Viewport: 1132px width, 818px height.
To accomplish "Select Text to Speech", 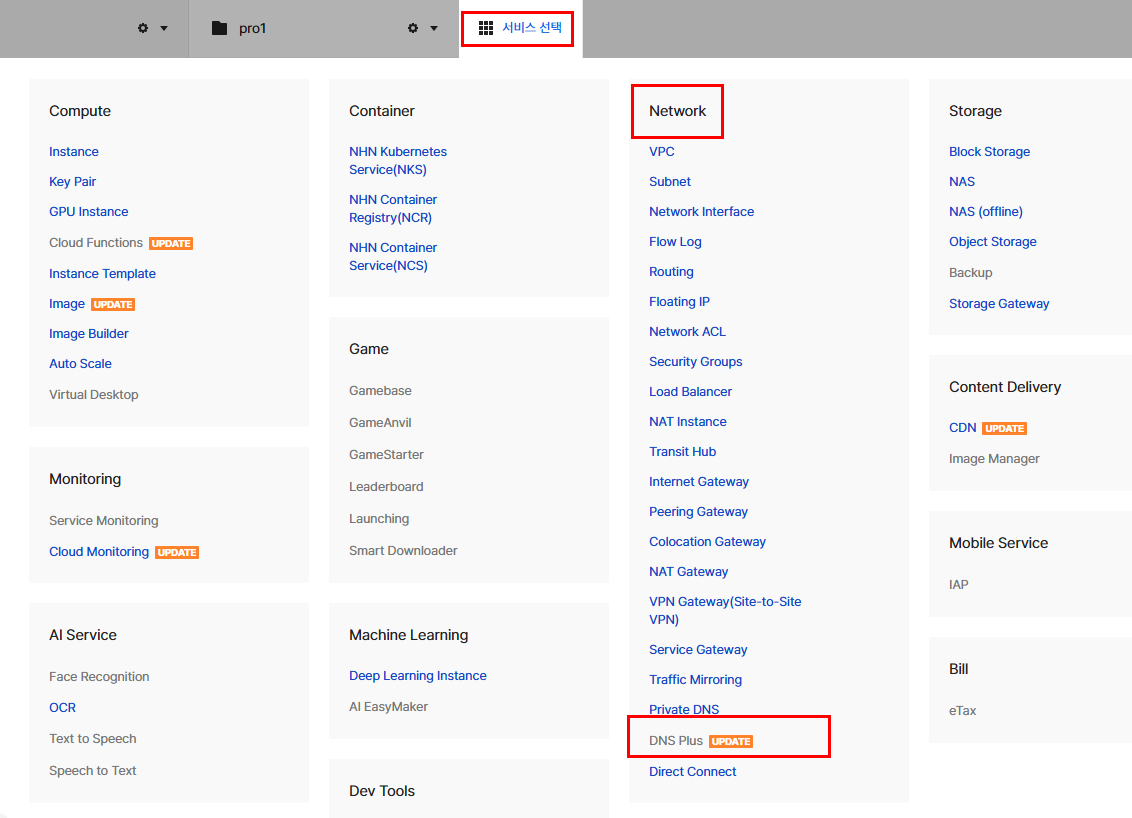I will coord(92,739).
